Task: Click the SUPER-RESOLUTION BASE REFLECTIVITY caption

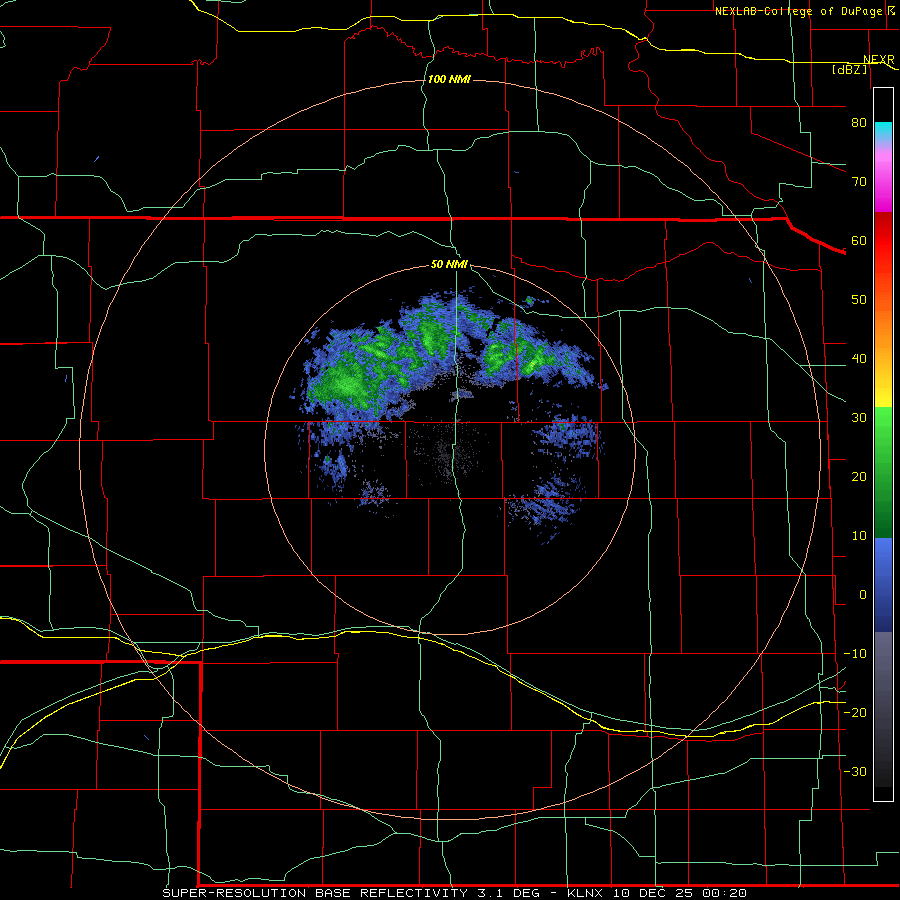Action: click(x=315, y=893)
